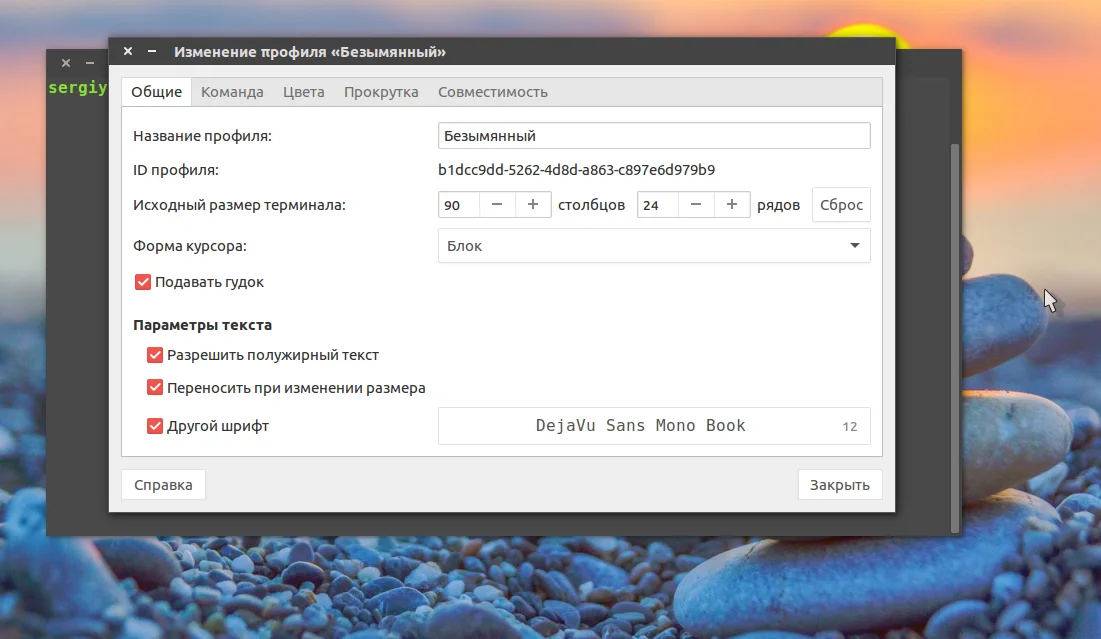This screenshot has height=639, width=1101.
Task: Close the profile editing dialog with X icon
Action: [x=128, y=51]
